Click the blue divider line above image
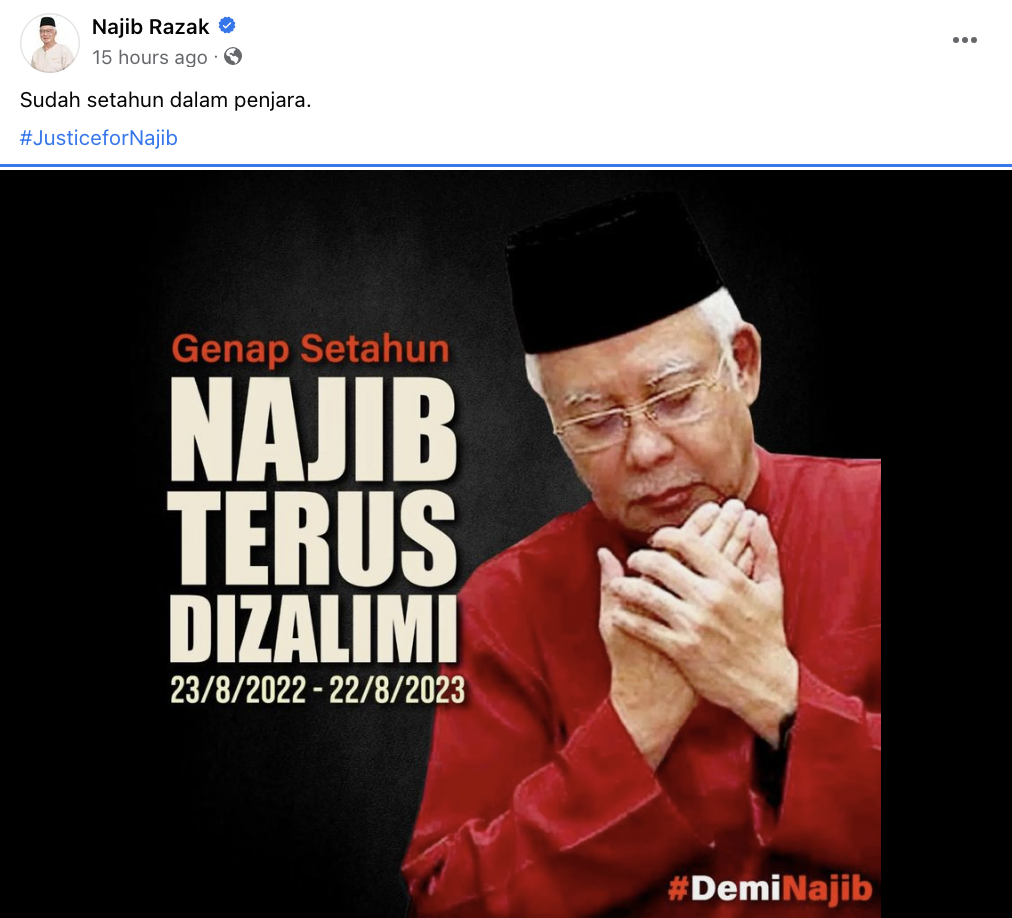Image resolution: width=1012 pixels, height=918 pixels. click(x=506, y=166)
